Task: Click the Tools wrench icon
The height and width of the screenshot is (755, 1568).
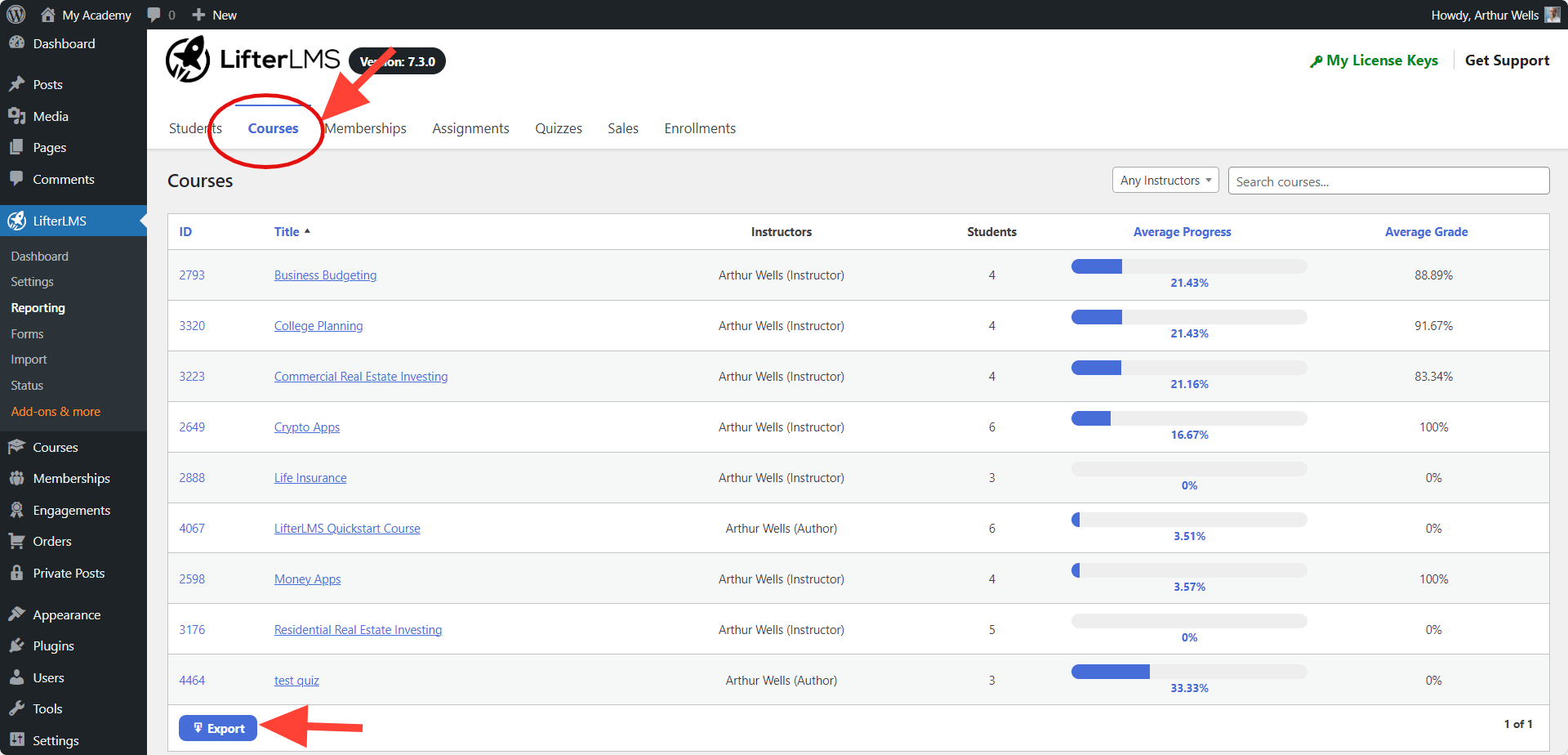Action: 16,708
